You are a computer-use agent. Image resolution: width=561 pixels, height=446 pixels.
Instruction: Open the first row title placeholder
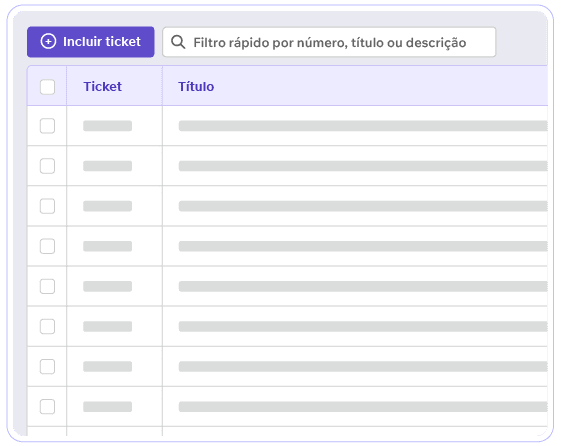363,126
